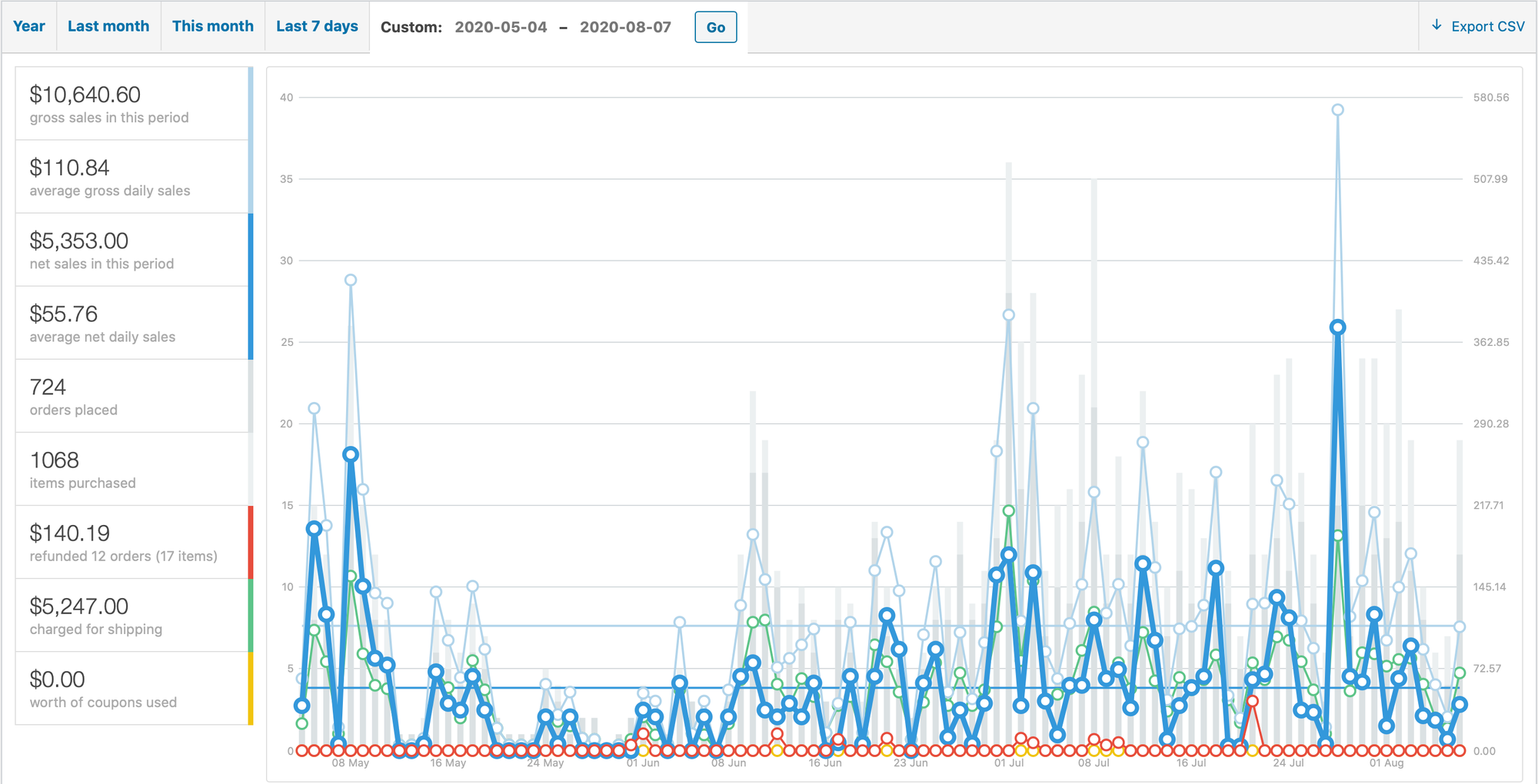Click the yellow coupon color bar in legend
The width and height of the screenshot is (1538, 784).
(251, 689)
